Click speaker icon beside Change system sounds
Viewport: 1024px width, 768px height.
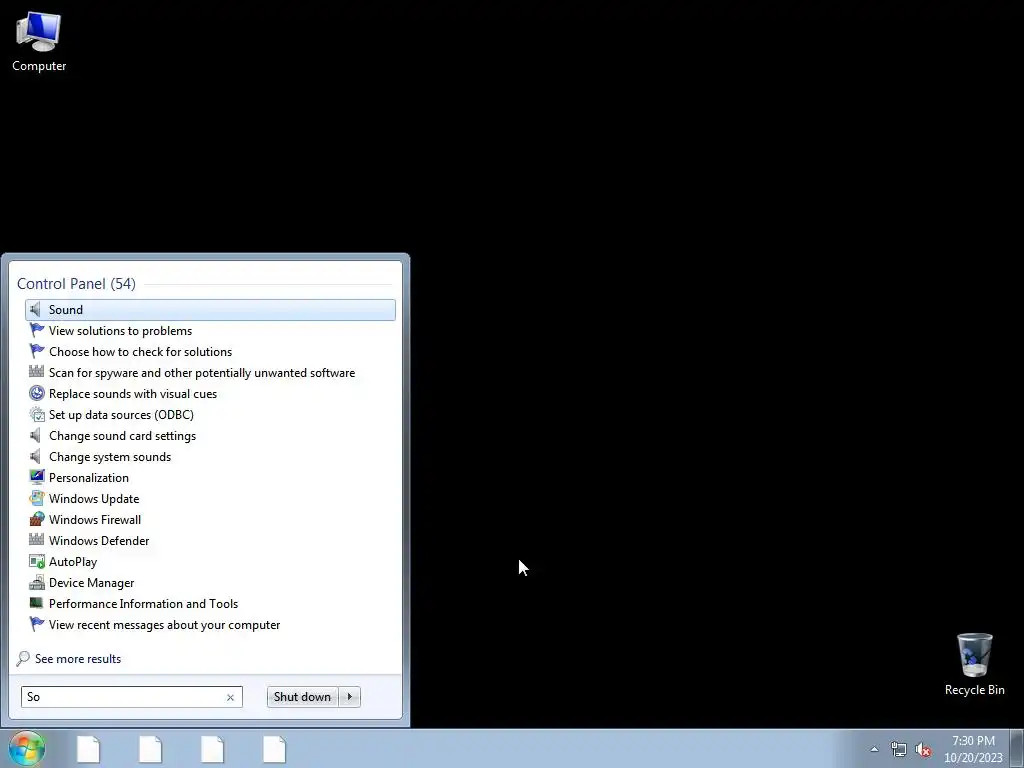[x=37, y=456]
